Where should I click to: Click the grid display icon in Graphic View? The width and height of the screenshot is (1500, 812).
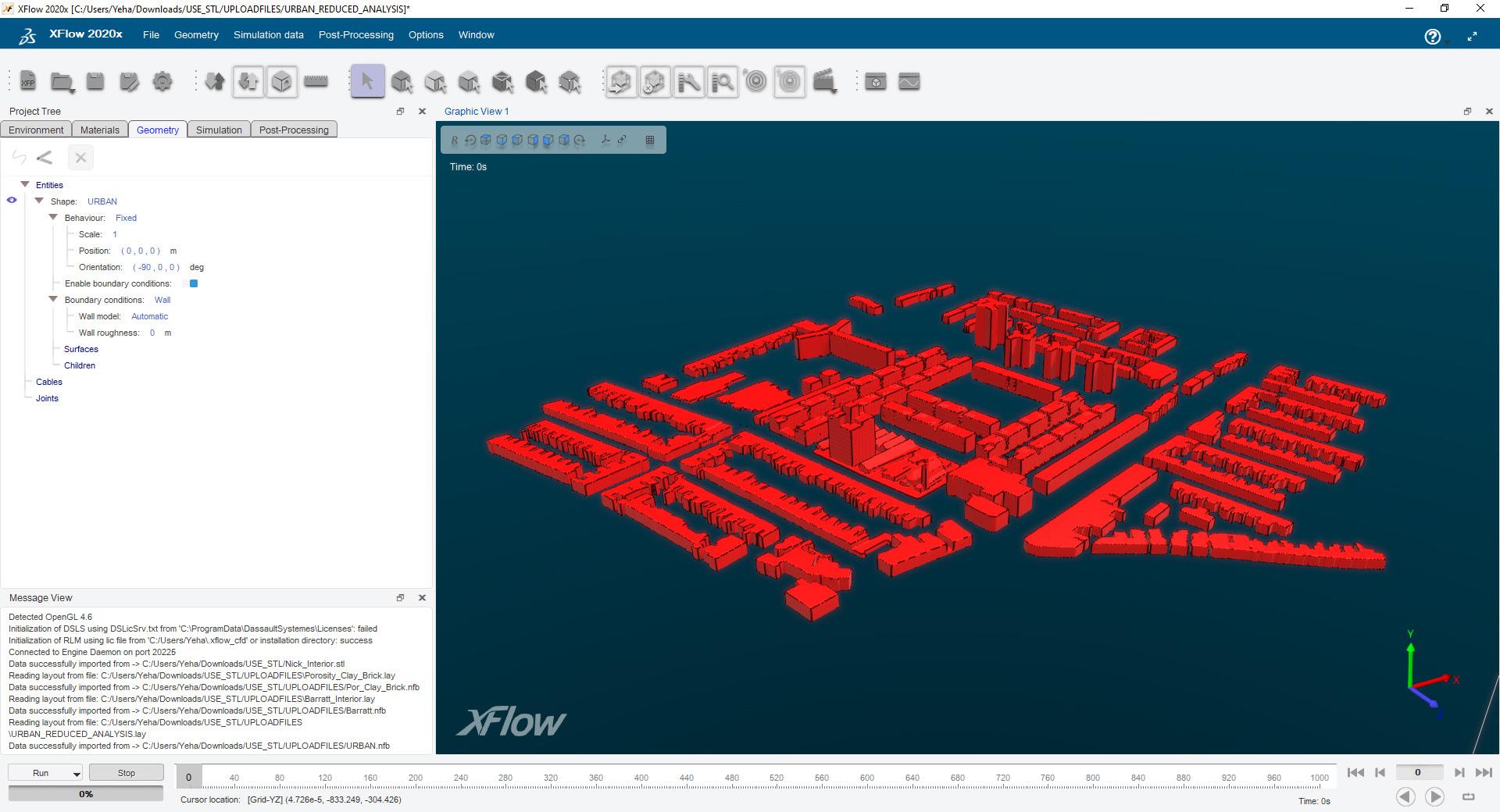click(649, 141)
